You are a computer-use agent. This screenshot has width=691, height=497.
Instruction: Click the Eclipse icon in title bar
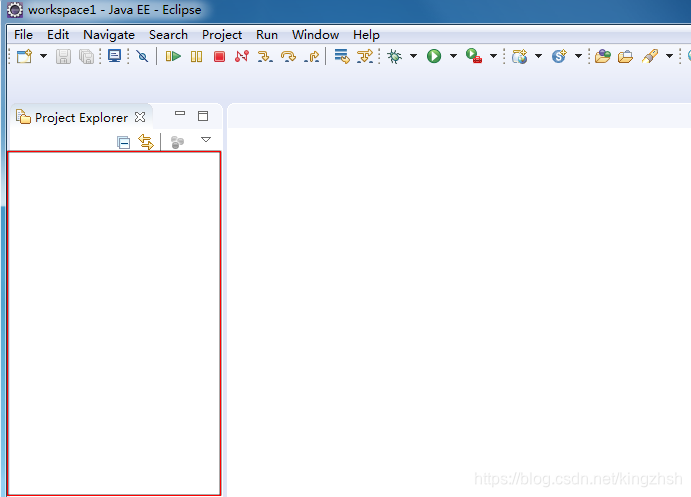(15, 10)
